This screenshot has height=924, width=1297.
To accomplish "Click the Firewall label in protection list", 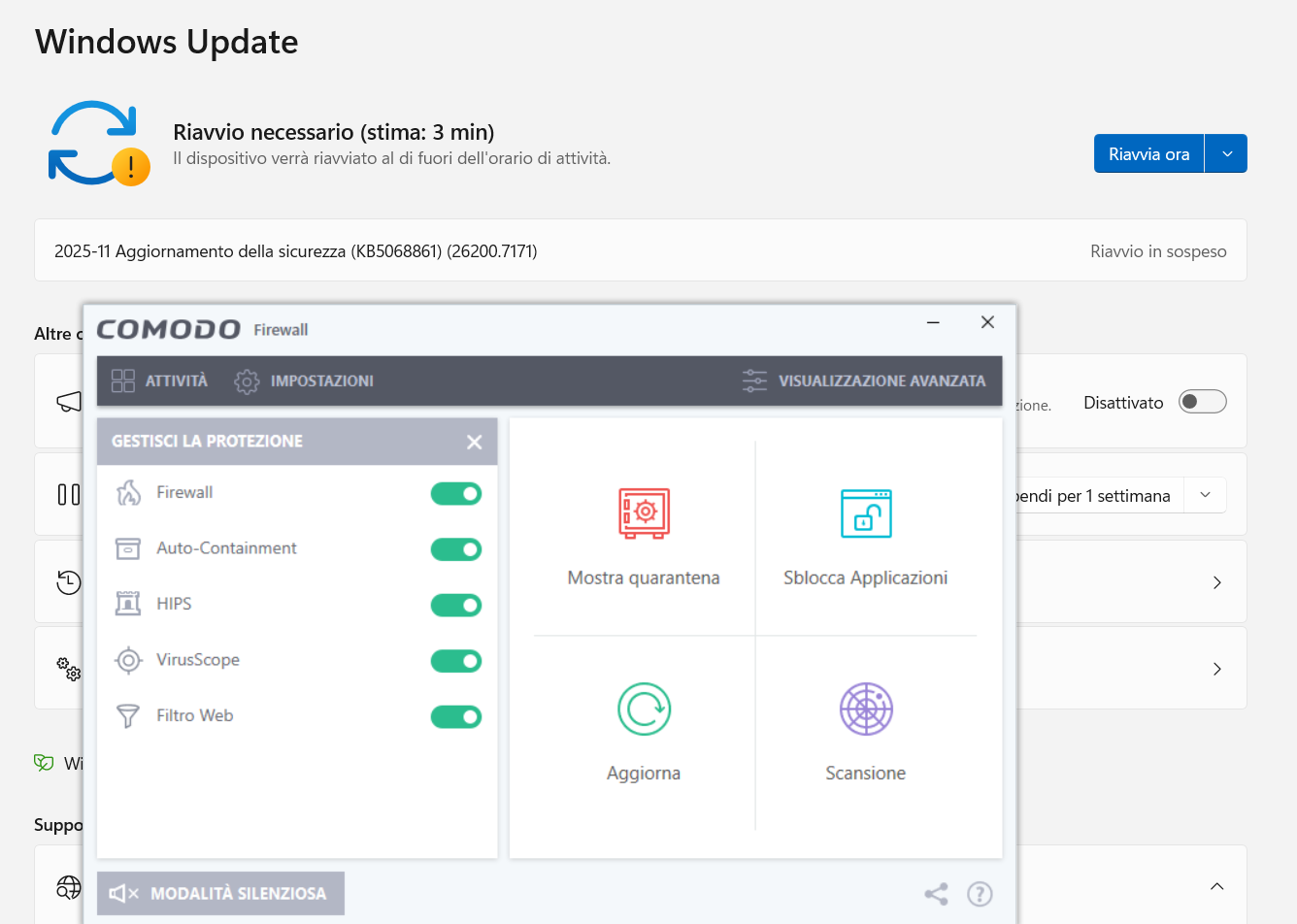I will (x=184, y=492).
